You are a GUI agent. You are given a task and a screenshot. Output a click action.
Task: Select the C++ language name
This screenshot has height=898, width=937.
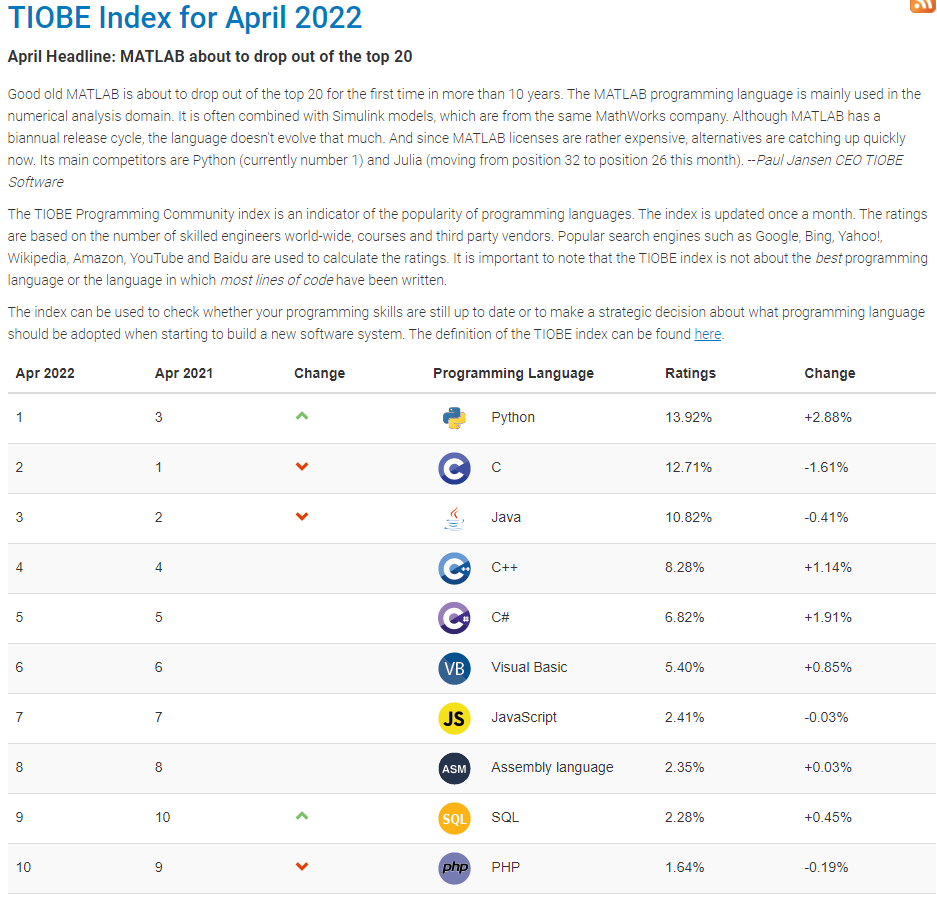coord(504,568)
